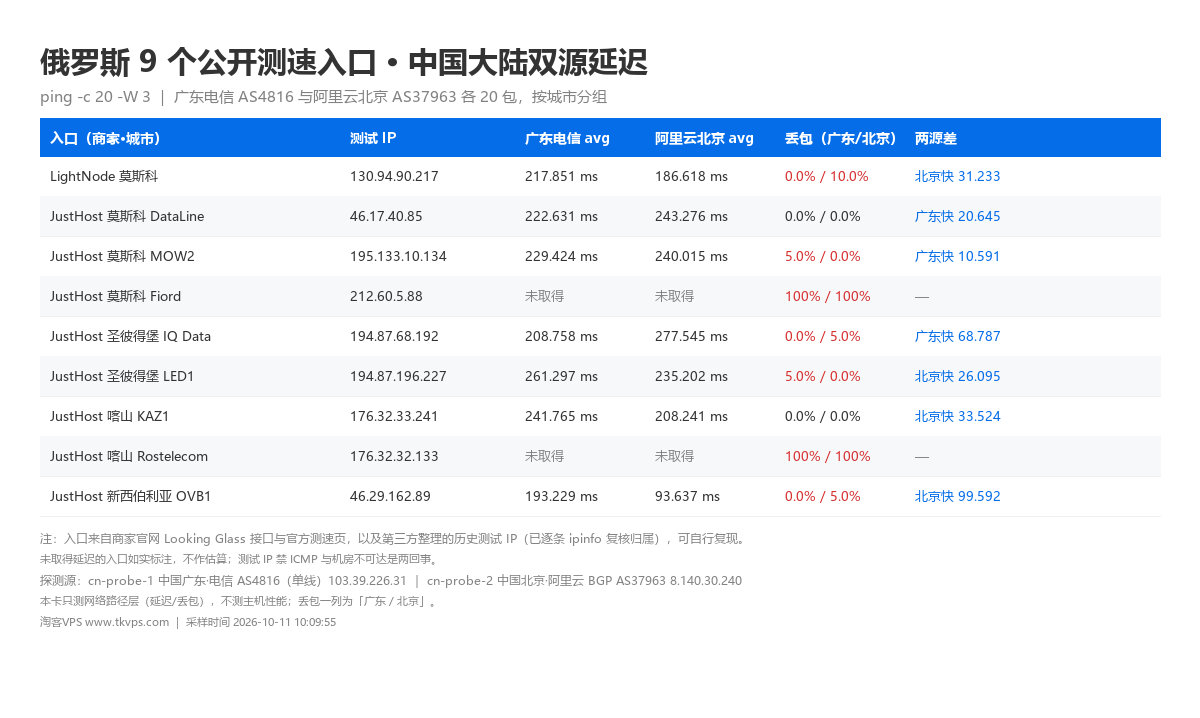
Task: Click the 243.276 ms value
Action: 691,216
